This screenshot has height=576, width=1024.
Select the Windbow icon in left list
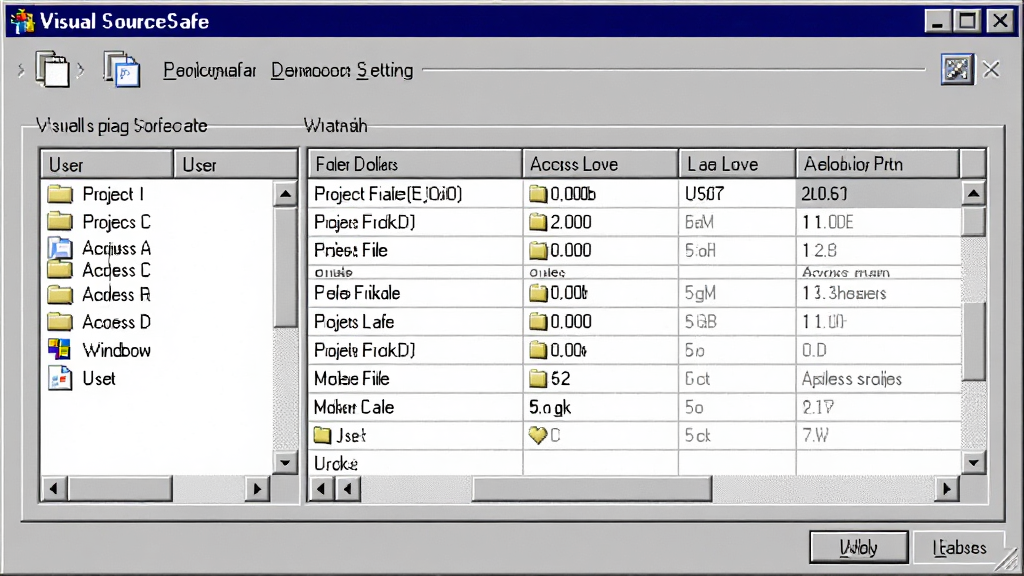59,349
